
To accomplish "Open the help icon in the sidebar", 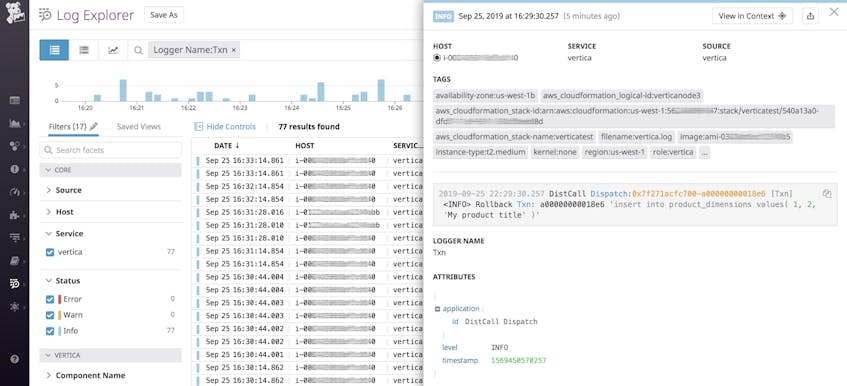I will tap(15, 359).
